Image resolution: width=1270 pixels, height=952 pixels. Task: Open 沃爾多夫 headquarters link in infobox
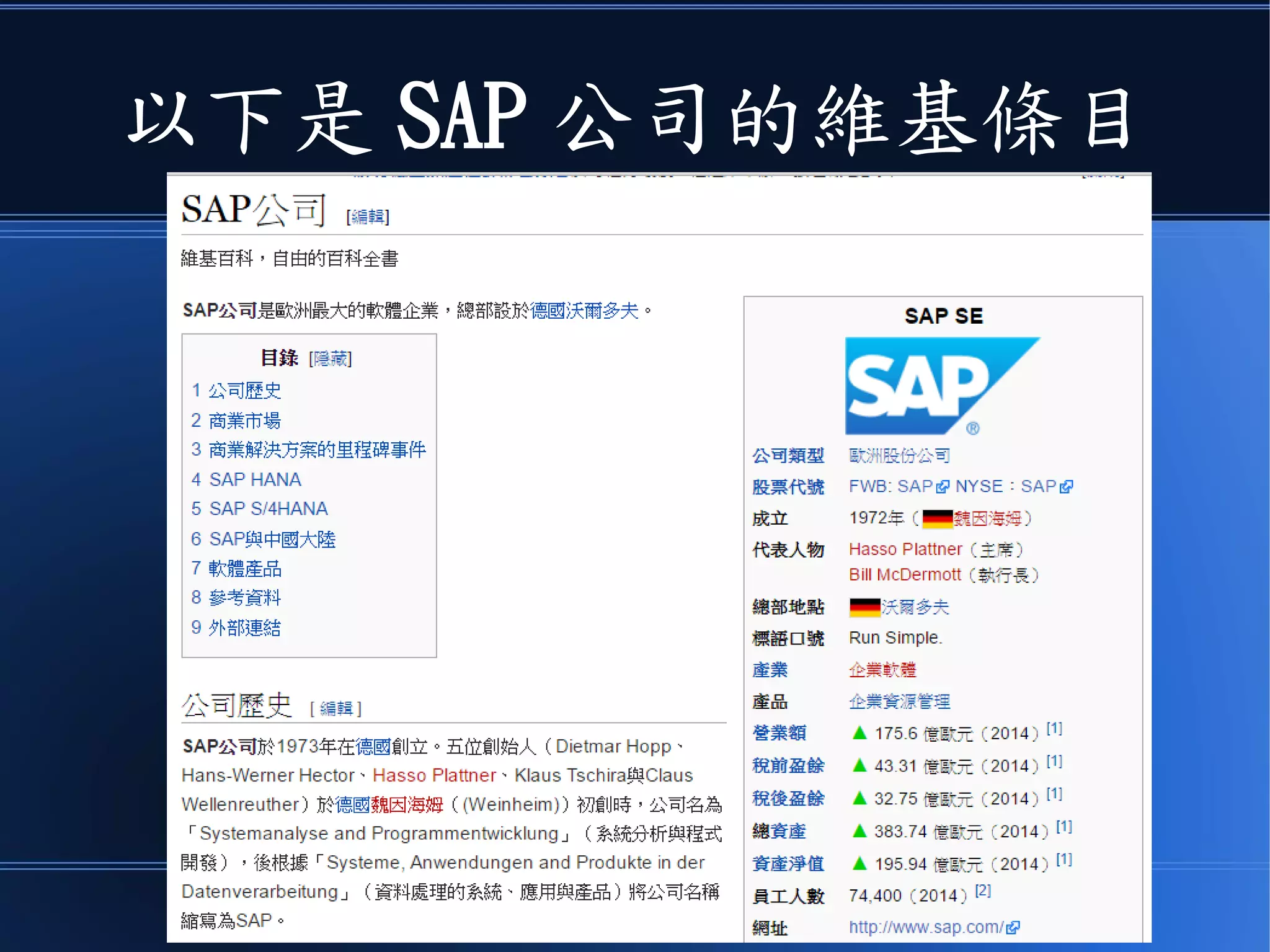(x=915, y=608)
